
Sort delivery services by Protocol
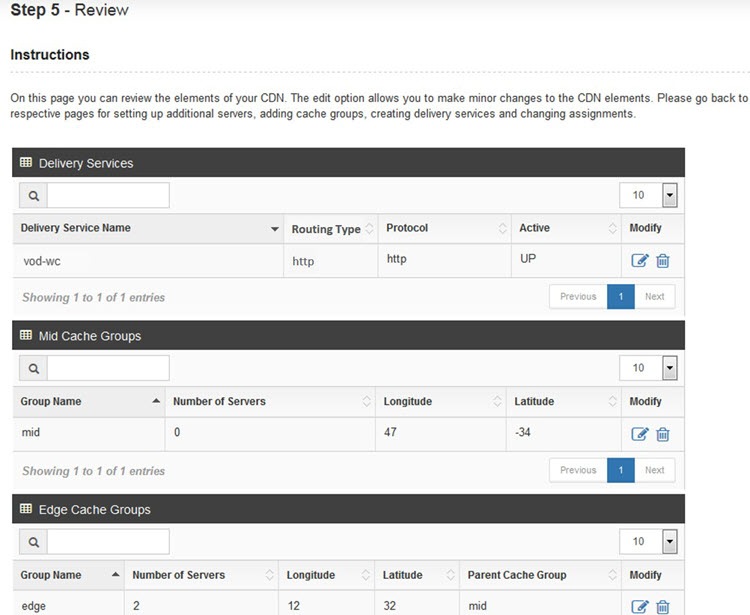445,229
